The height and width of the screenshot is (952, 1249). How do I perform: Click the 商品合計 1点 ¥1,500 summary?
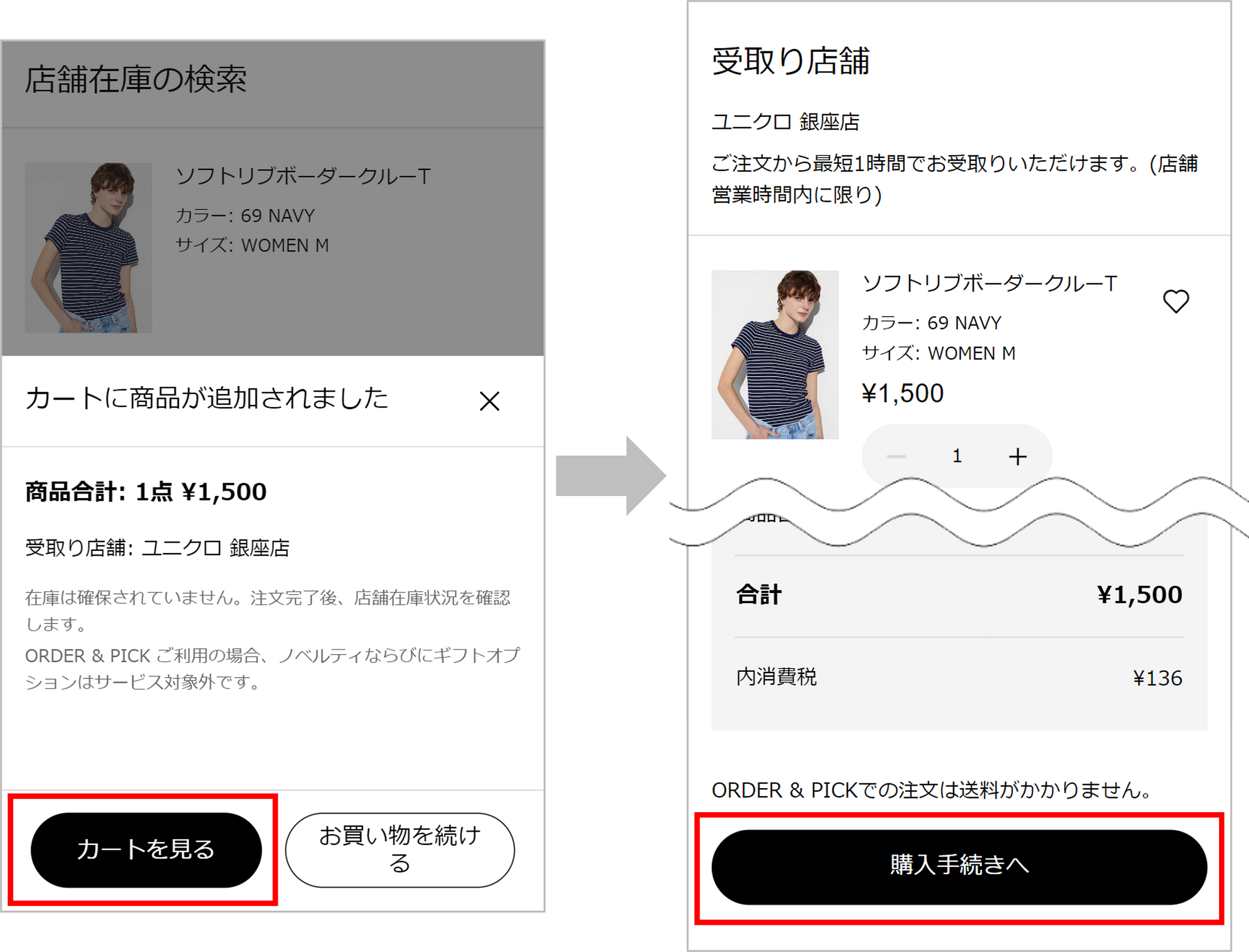146,491
